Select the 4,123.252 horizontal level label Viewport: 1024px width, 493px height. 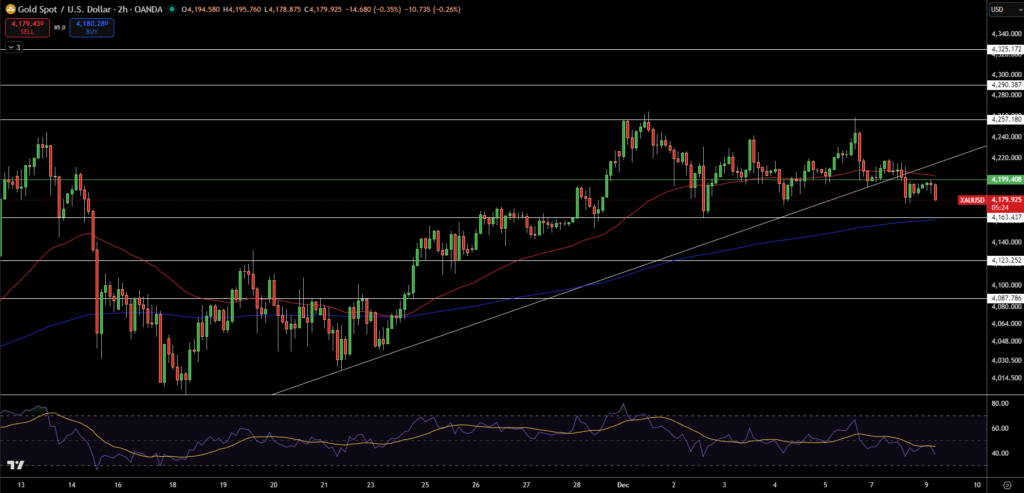pyautogui.click(x=1004, y=260)
